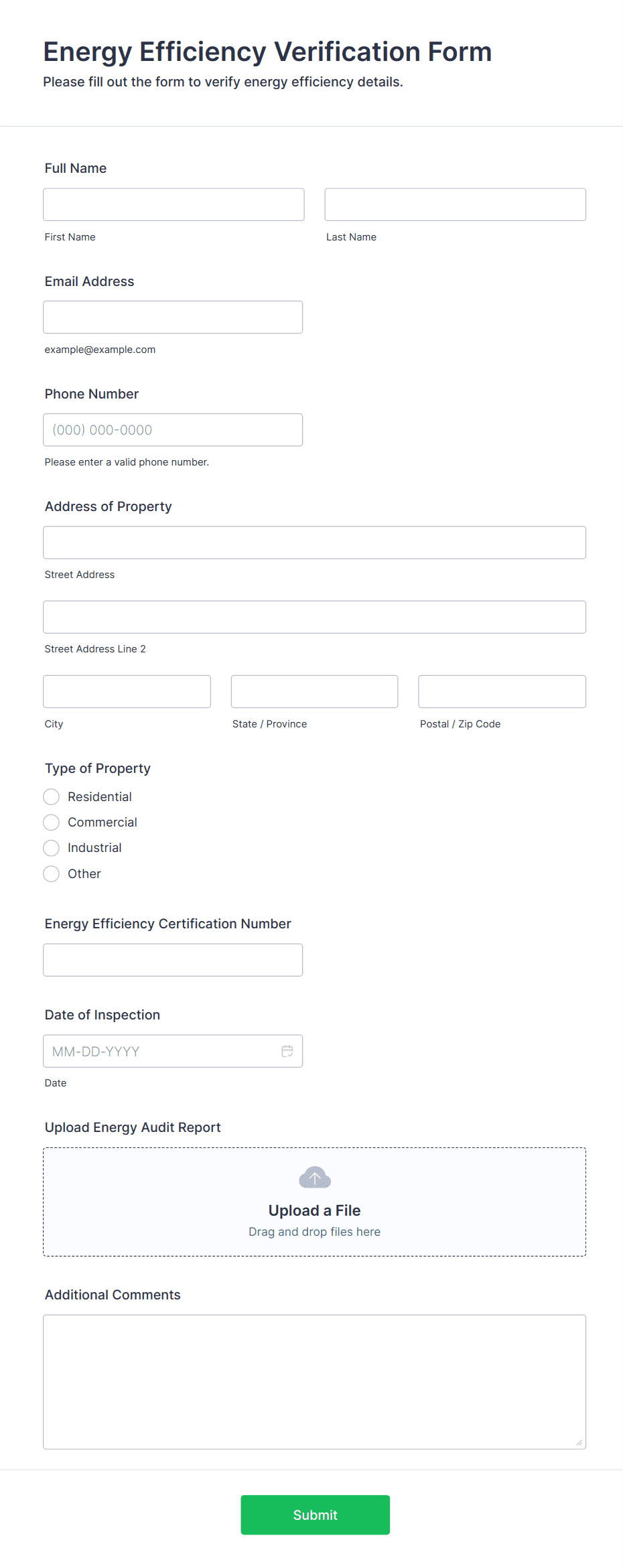Select the Date of Inspection MM-DD-YYYY field
Viewport: 623px width, 1568px height.
click(173, 1051)
